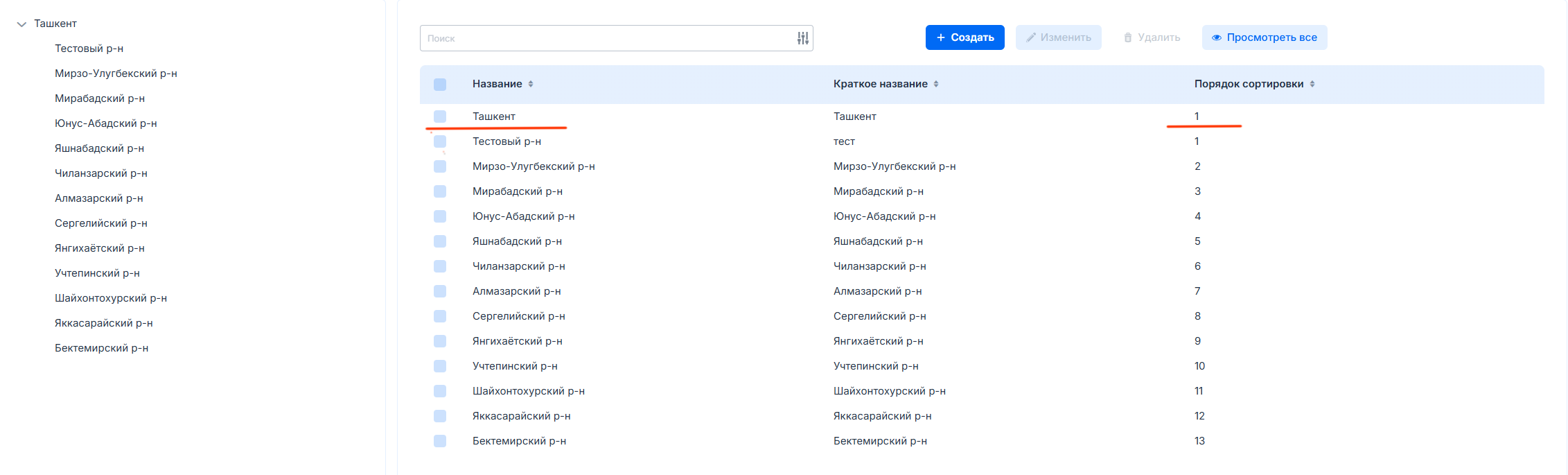Check the Ташкент row checkbox
The width and height of the screenshot is (1568, 475).
coord(440,116)
